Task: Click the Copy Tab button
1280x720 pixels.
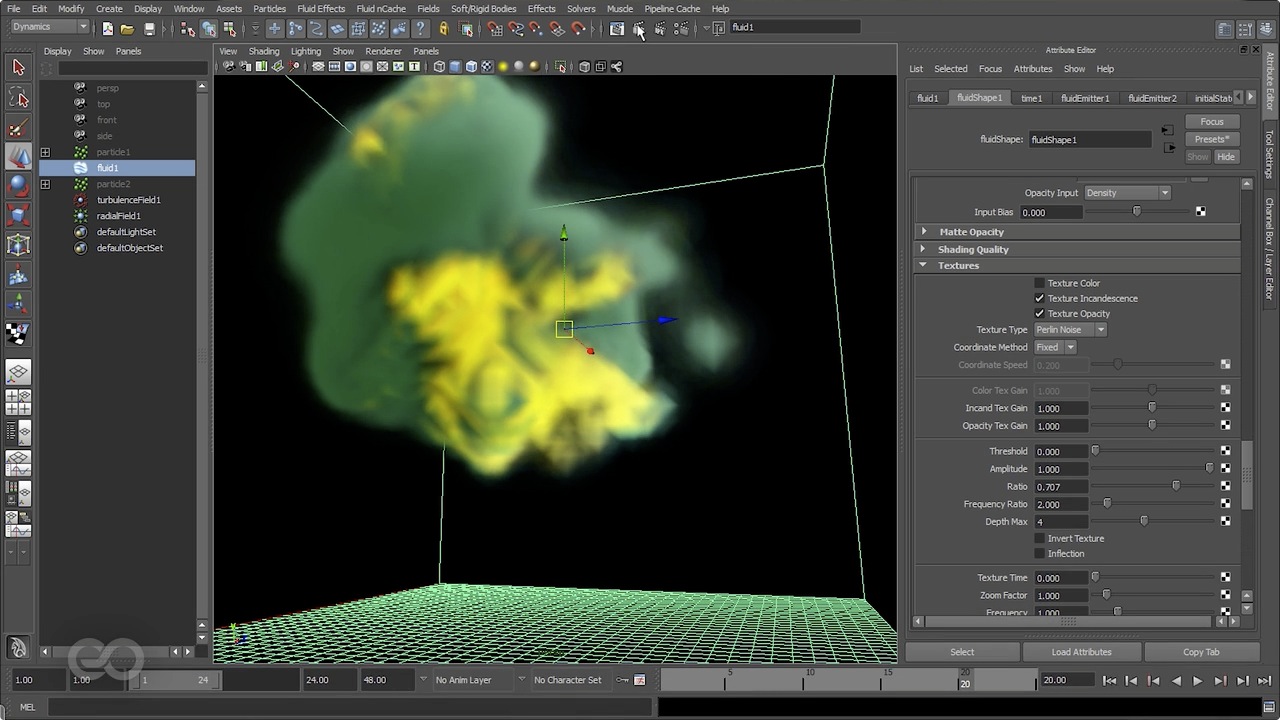Action: pyautogui.click(x=1201, y=651)
